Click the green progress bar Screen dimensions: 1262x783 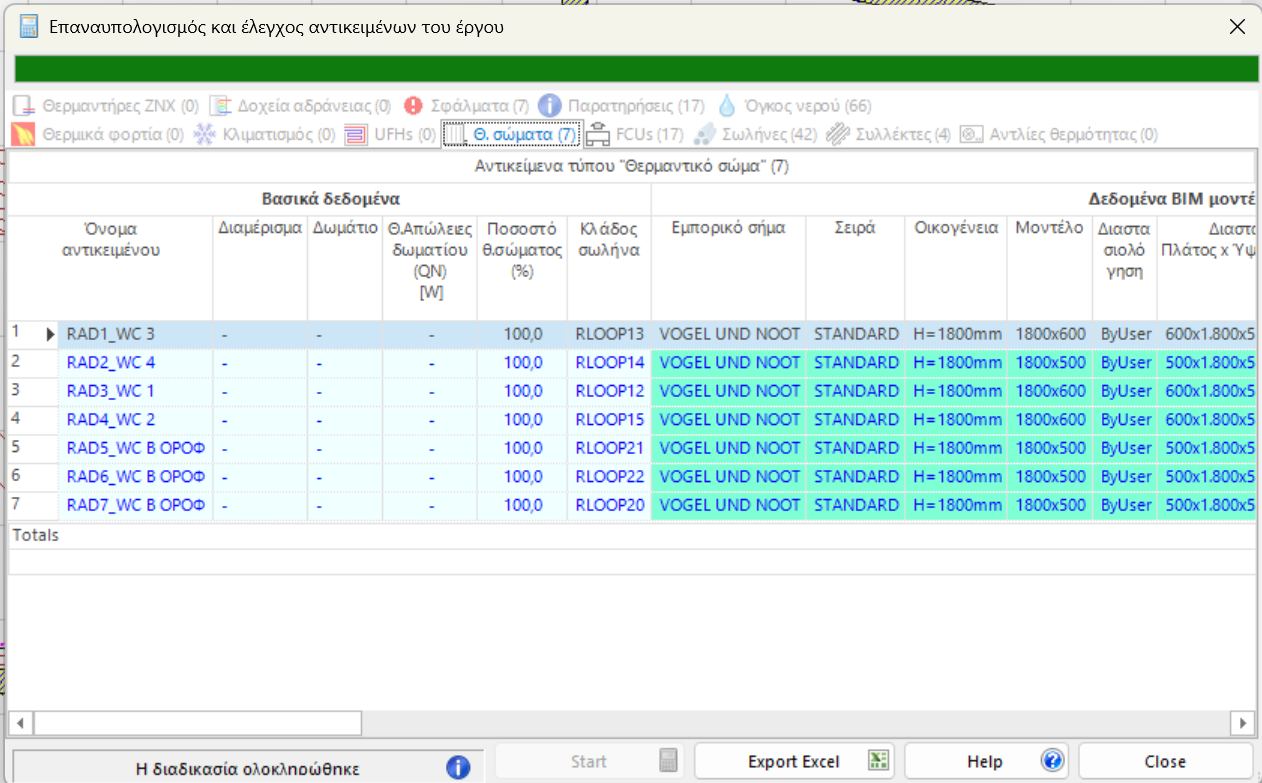coord(637,69)
